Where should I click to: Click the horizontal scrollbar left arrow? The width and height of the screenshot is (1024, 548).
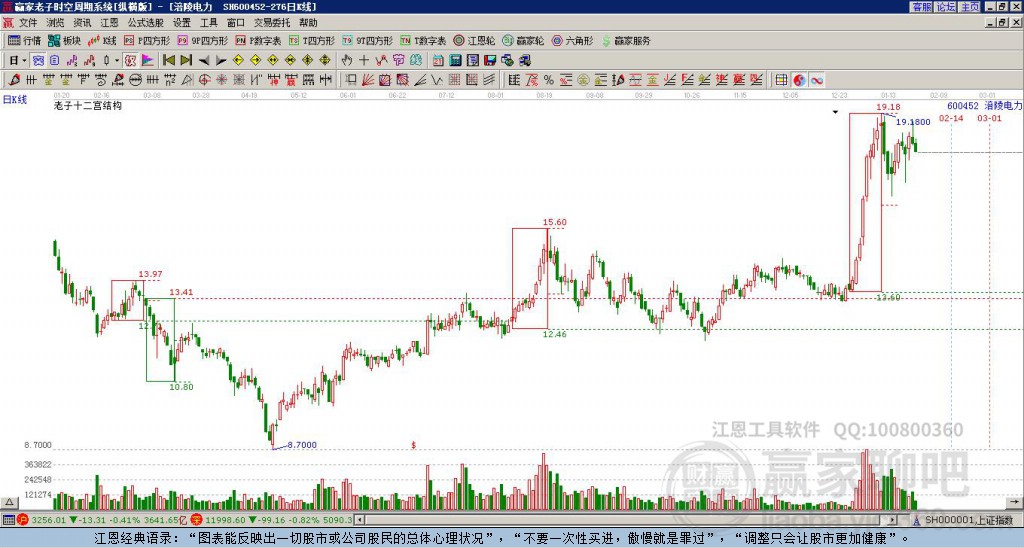click(359, 520)
